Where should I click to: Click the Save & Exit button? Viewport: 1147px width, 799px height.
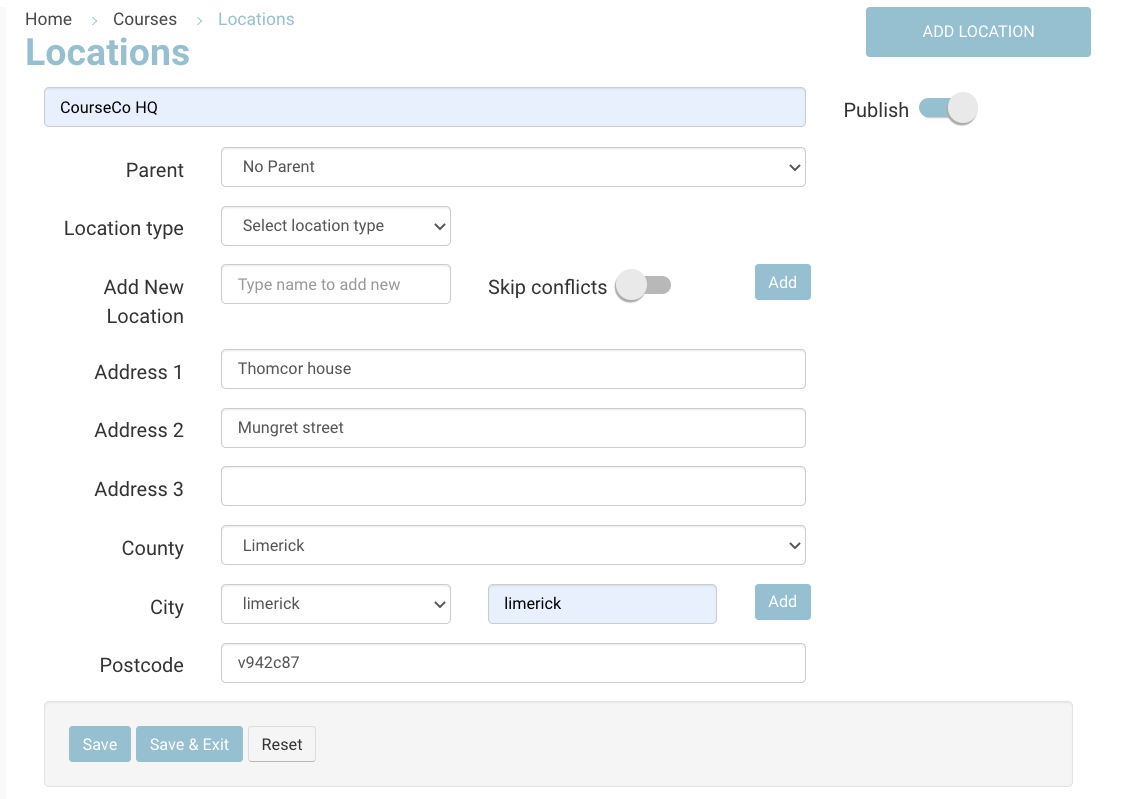[x=189, y=744]
